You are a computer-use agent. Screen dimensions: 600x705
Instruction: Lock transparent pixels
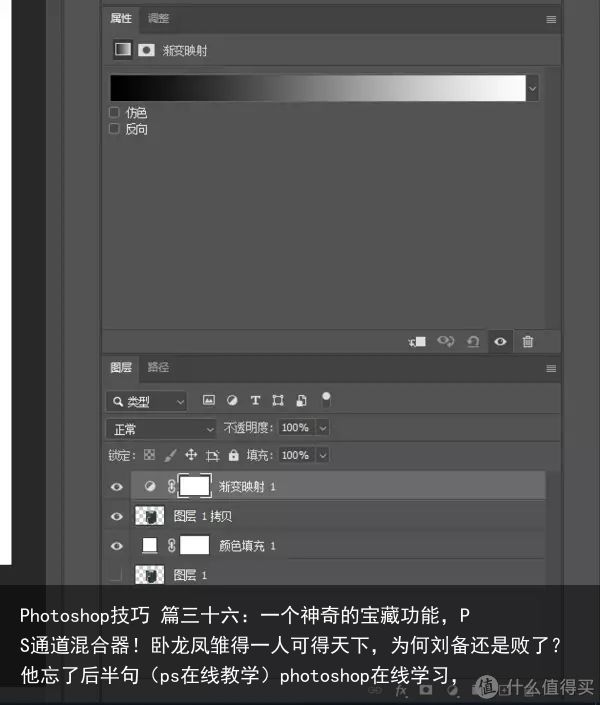tap(149, 455)
